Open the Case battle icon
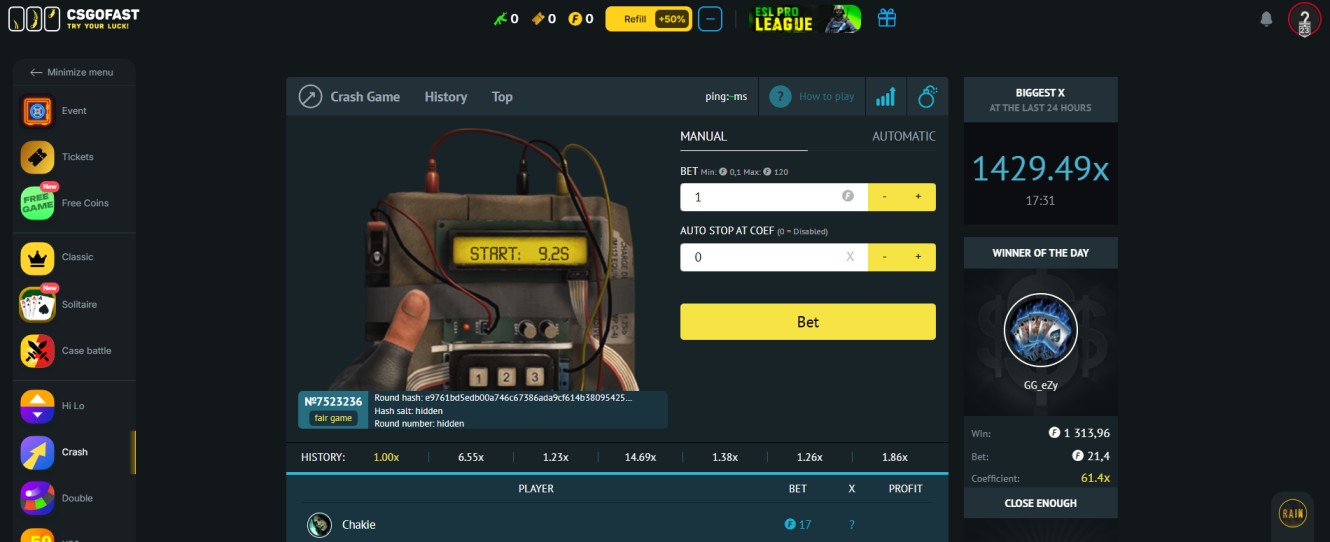The image size is (1330, 542). click(38, 351)
